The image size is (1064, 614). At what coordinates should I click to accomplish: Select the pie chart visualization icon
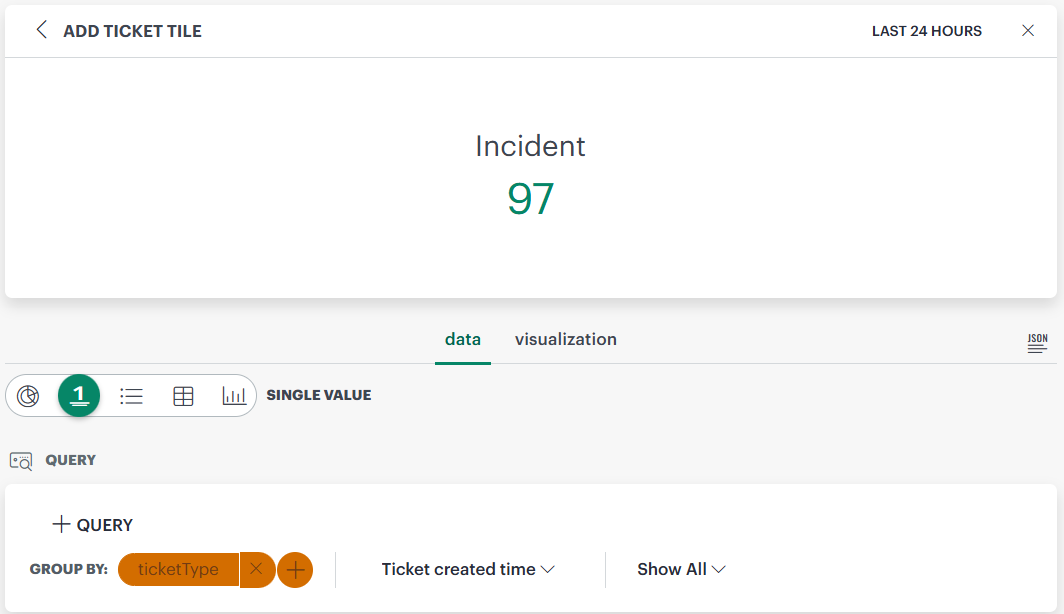[28, 395]
